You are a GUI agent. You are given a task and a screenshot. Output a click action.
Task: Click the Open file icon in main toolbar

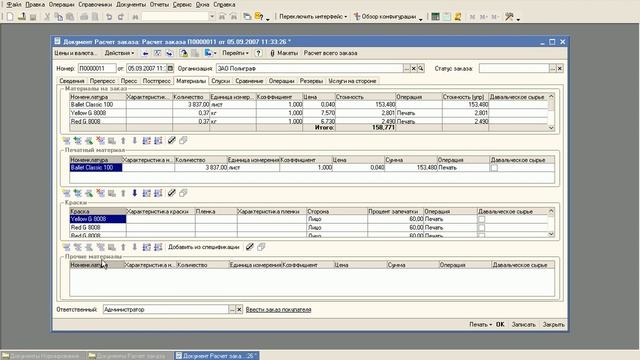[22, 17]
